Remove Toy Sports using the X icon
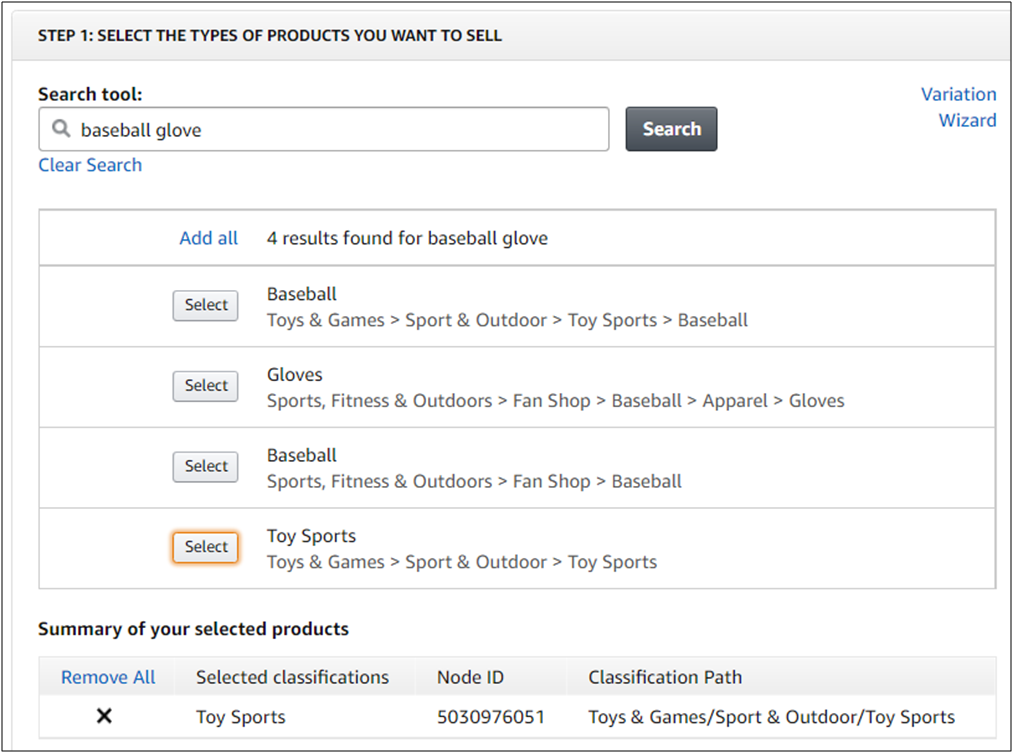This screenshot has width=1013, height=752. click(104, 717)
